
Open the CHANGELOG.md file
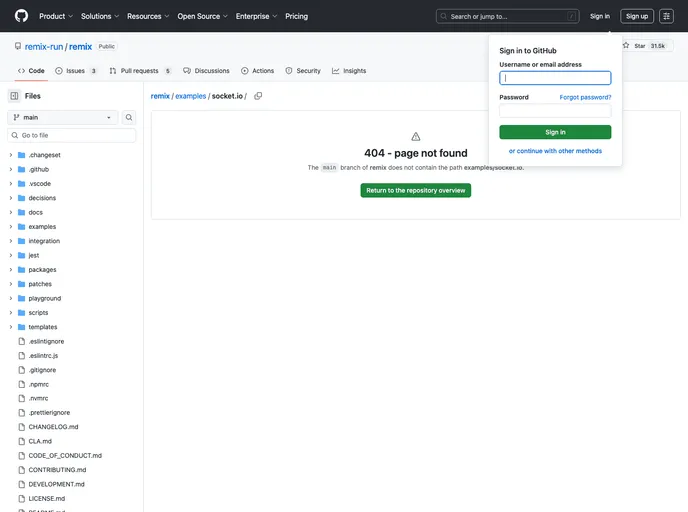(x=53, y=427)
